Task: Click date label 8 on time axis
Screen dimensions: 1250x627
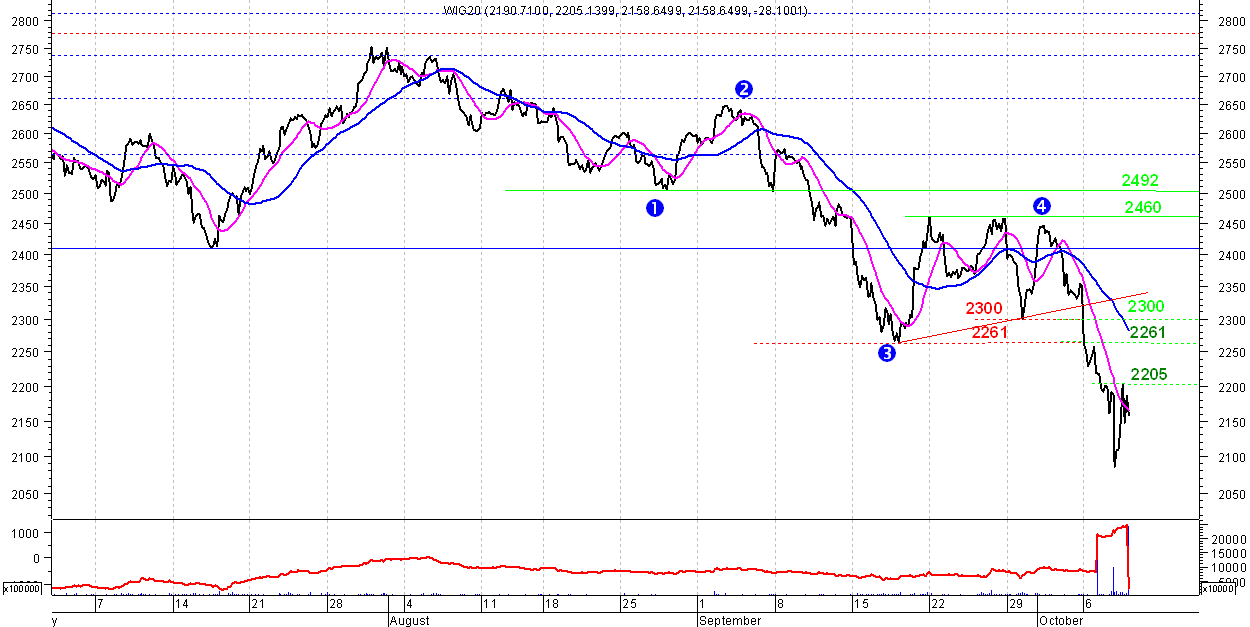Action: click(779, 605)
